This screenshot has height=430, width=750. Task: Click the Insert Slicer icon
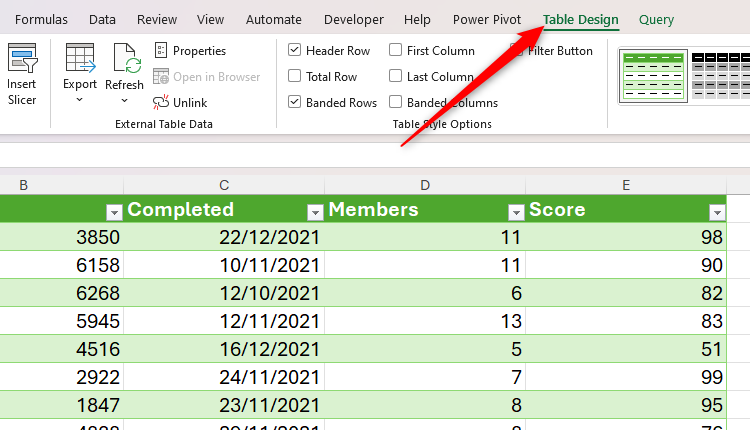click(22, 60)
